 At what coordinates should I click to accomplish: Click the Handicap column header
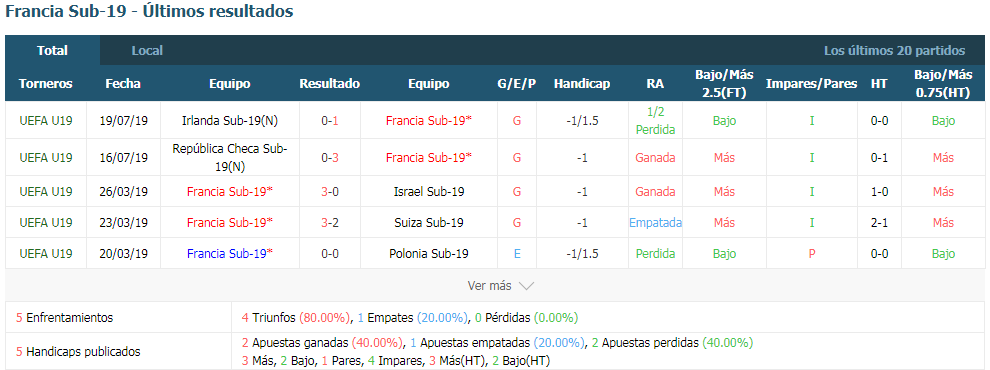coord(581,83)
